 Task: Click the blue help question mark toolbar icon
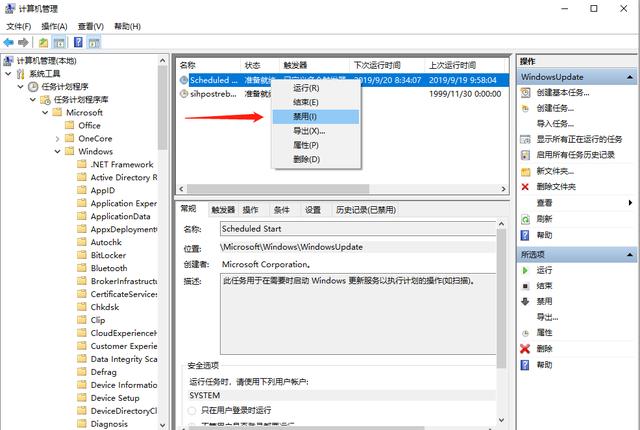tap(78, 42)
